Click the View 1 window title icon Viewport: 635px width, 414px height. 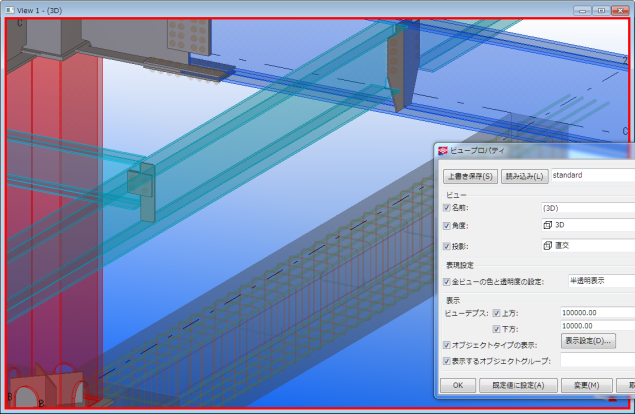(x=10, y=8)
